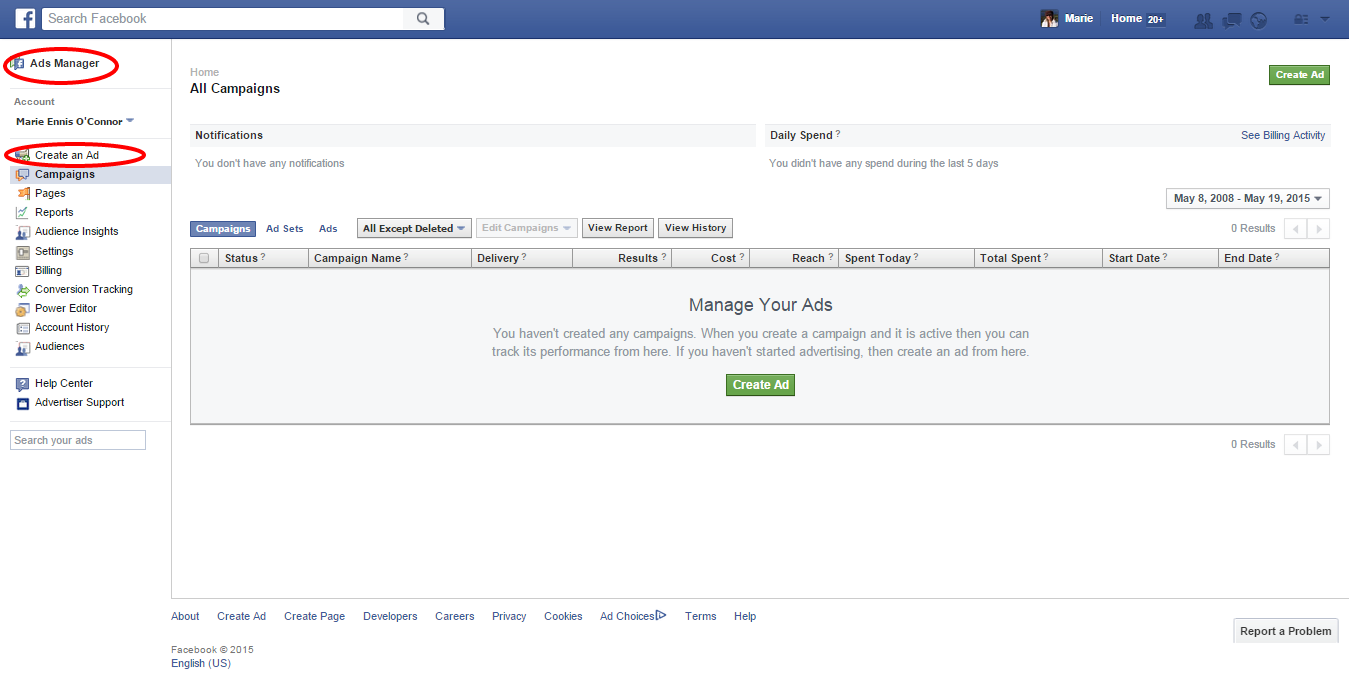
Task: Click the Audience Insights icon
Action: click(x=23, y=231)
